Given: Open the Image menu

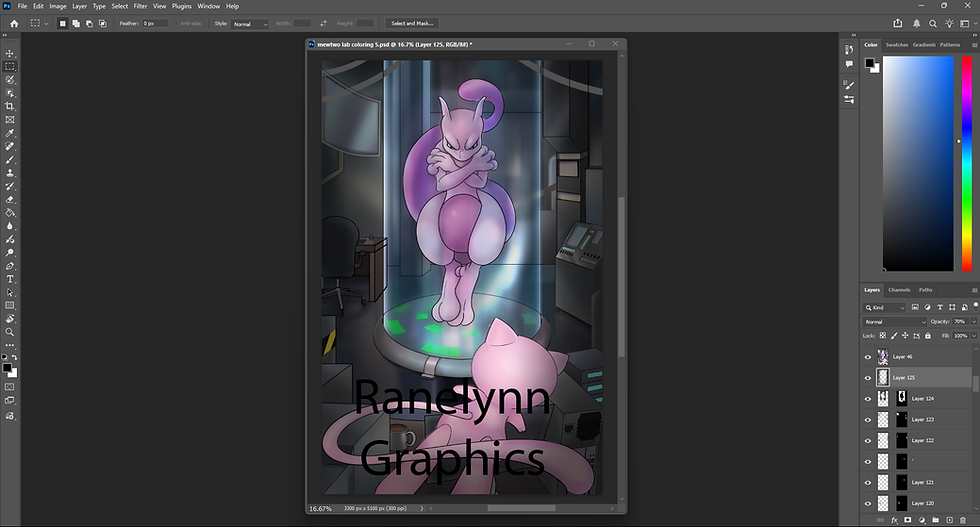Looking at the screenshot, I should point(58,6).
